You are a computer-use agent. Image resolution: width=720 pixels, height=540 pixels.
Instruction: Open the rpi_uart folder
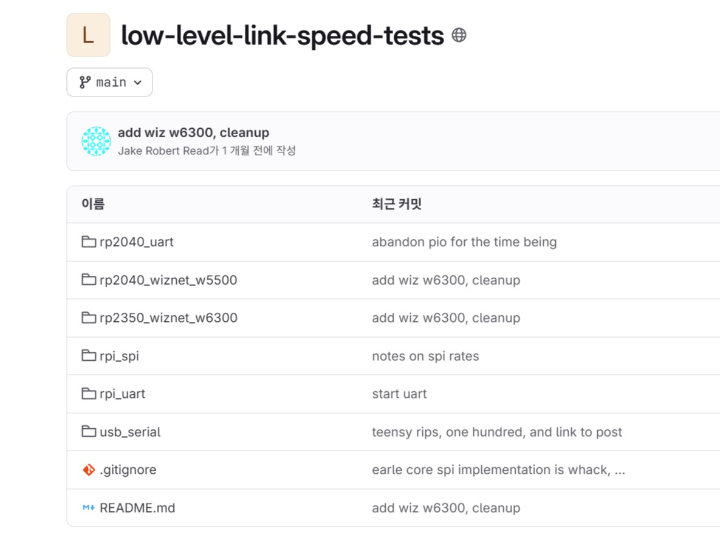point(122,394)
